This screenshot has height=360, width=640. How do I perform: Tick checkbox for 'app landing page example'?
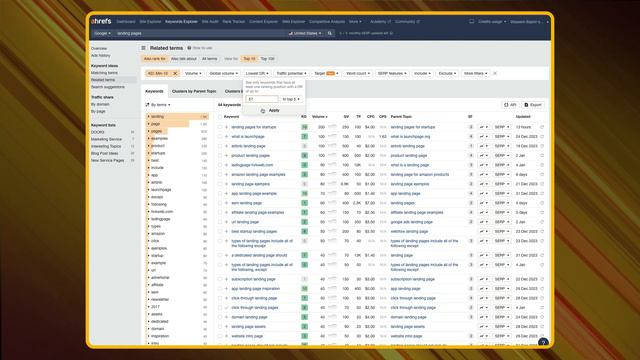click(x=220, y=193)
